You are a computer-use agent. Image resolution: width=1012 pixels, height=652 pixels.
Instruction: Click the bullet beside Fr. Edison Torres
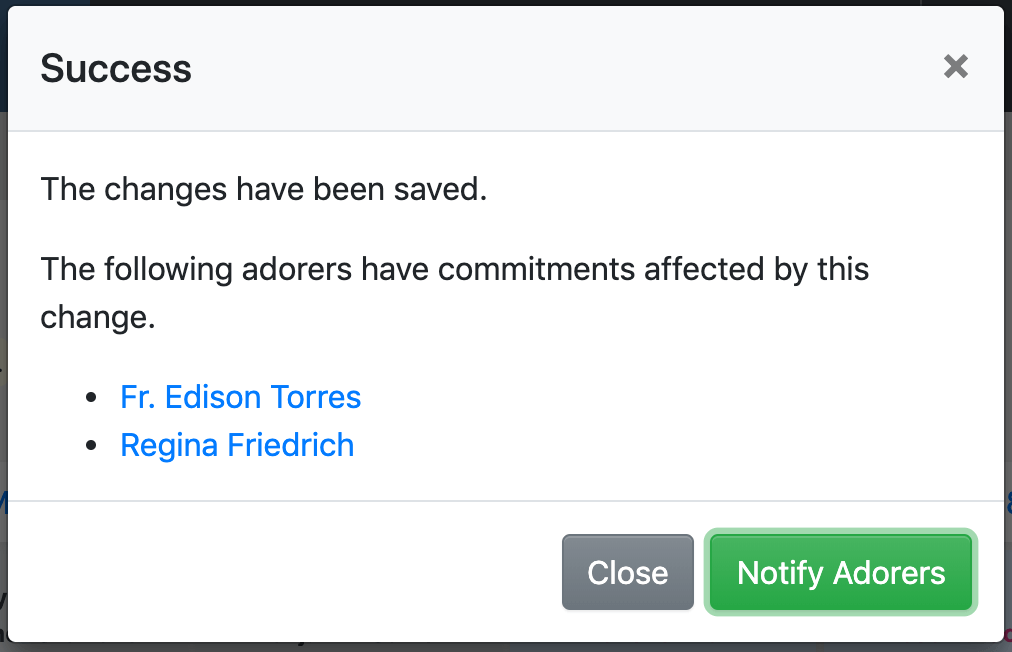point(93,398)
